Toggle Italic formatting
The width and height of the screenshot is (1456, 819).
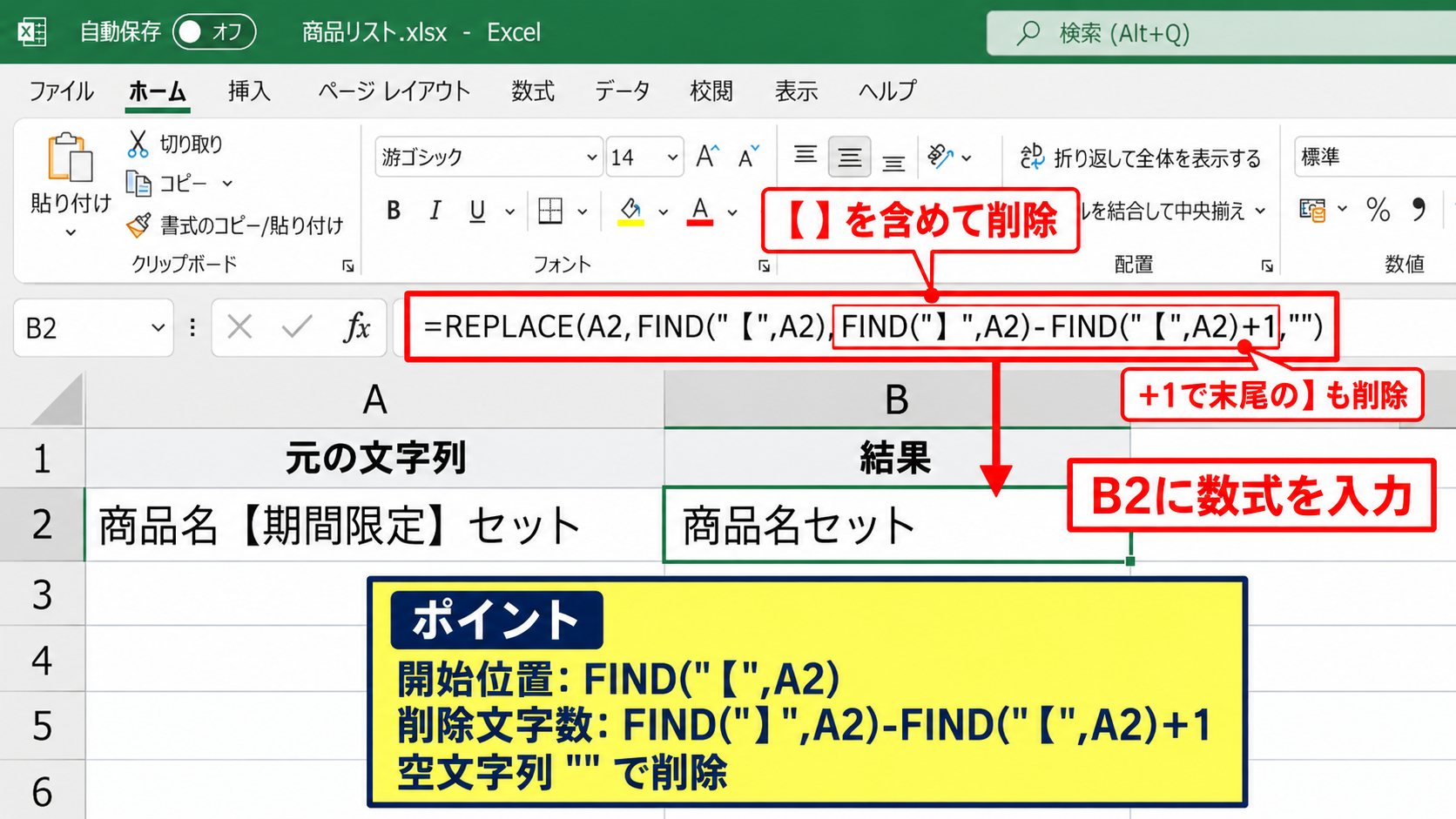[x=435, y=210]
